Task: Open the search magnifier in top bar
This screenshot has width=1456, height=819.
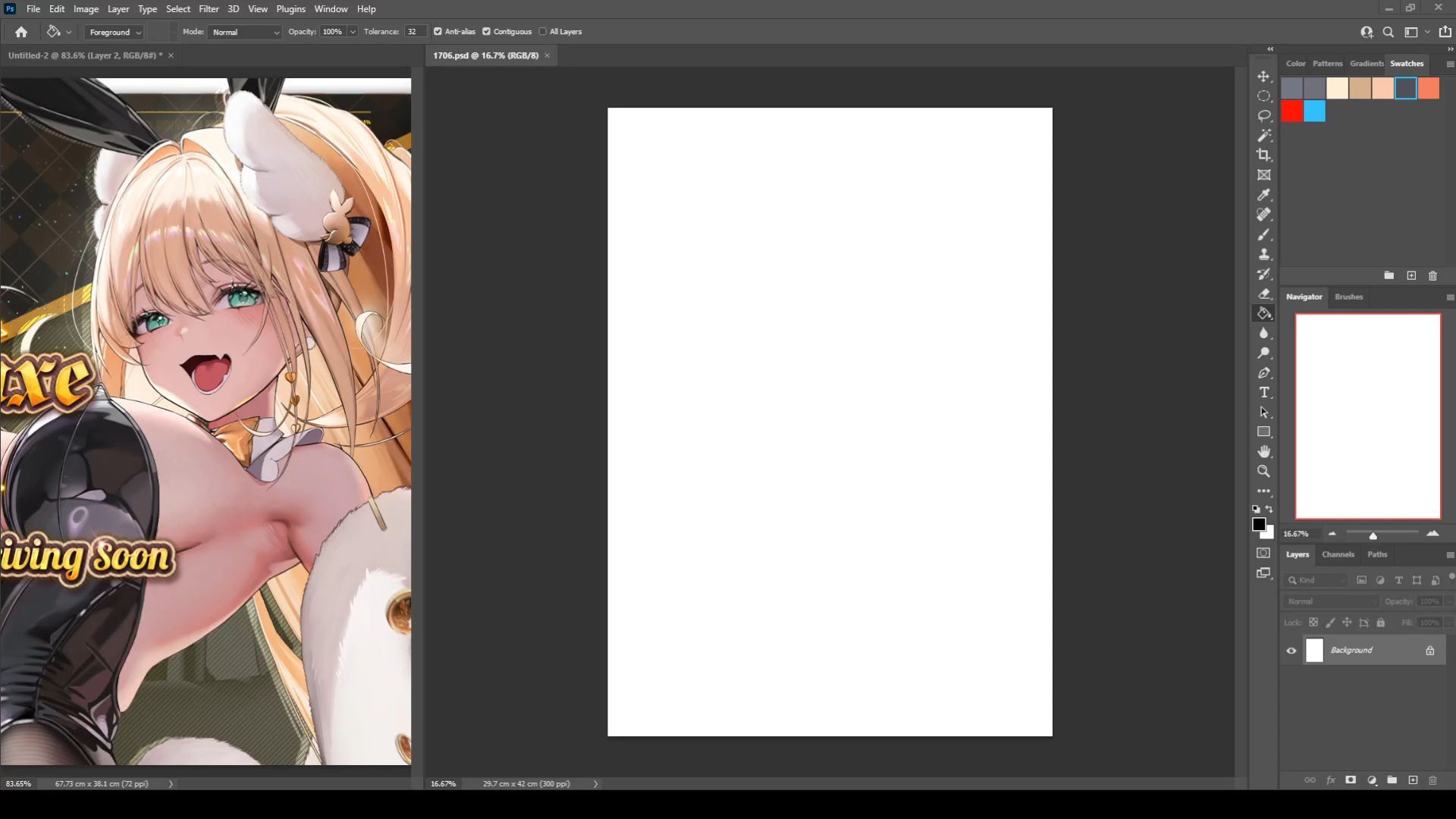Action: point(1388,32)
